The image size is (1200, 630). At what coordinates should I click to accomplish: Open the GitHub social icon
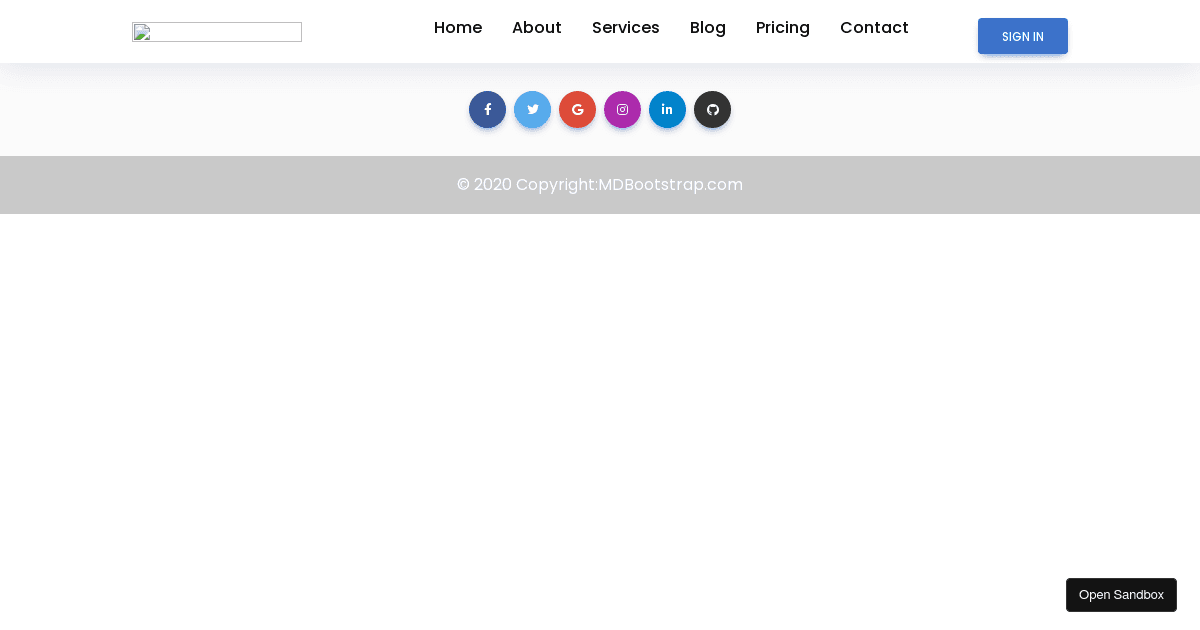(x=712, y=110)
